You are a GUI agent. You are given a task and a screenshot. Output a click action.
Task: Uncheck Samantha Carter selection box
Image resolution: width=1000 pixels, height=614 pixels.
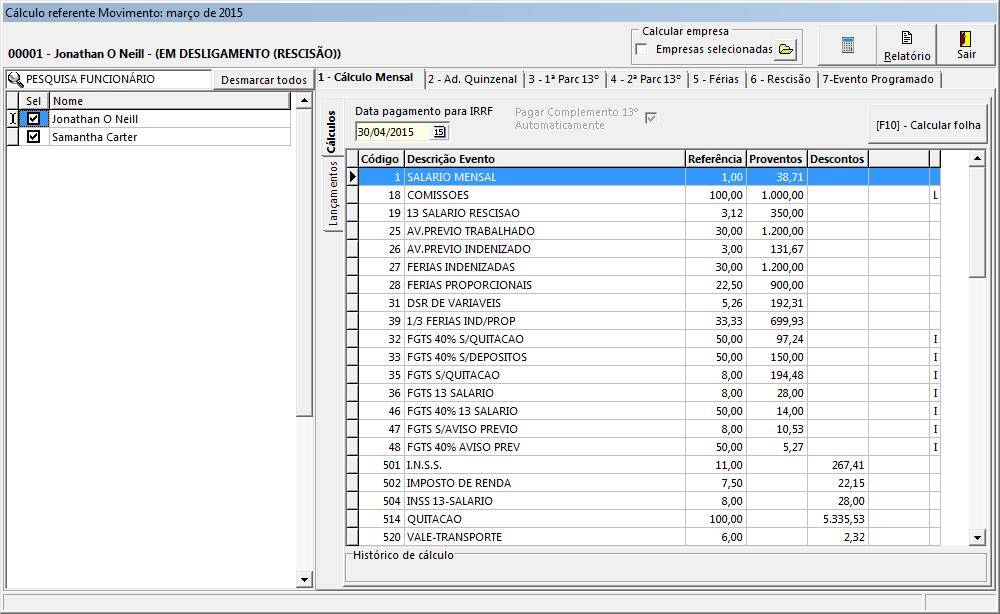(x=34, y=137)
